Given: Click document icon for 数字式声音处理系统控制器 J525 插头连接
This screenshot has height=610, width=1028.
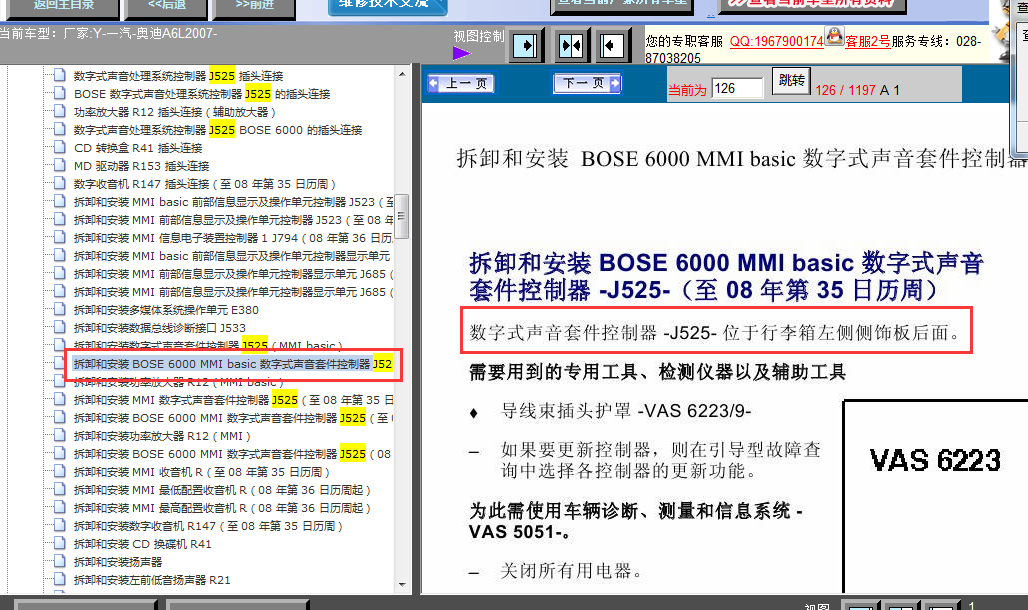Looking at the screenshot, I should click(x=60, y=75).
